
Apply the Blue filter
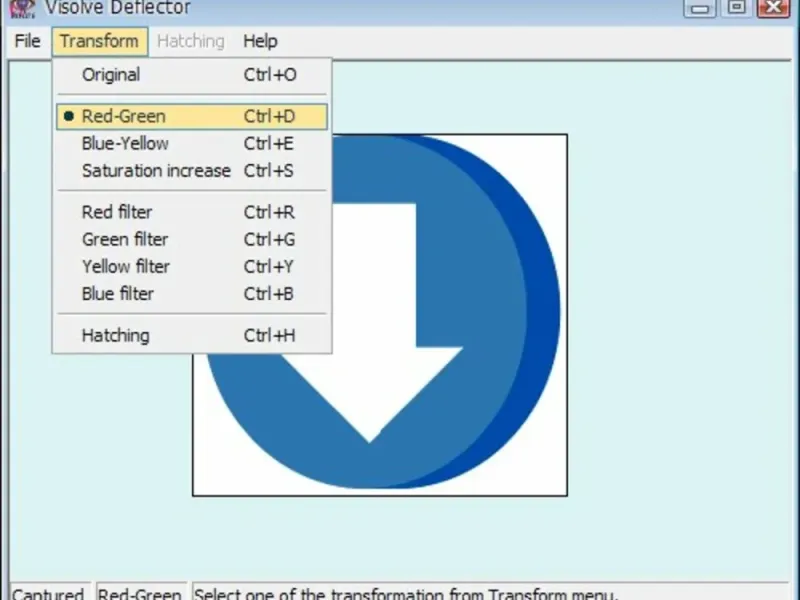pos(192,294)
